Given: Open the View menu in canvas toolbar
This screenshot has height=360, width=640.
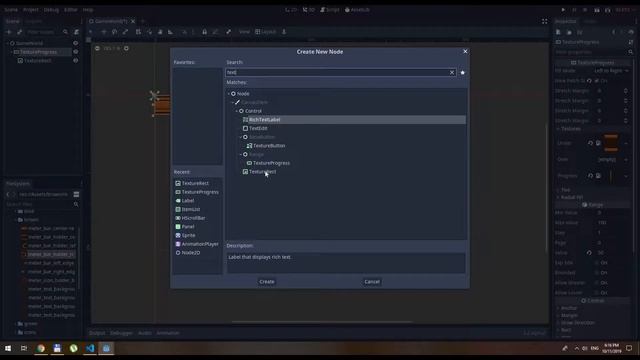Looking at the screenshot, I should click(244, 32).
